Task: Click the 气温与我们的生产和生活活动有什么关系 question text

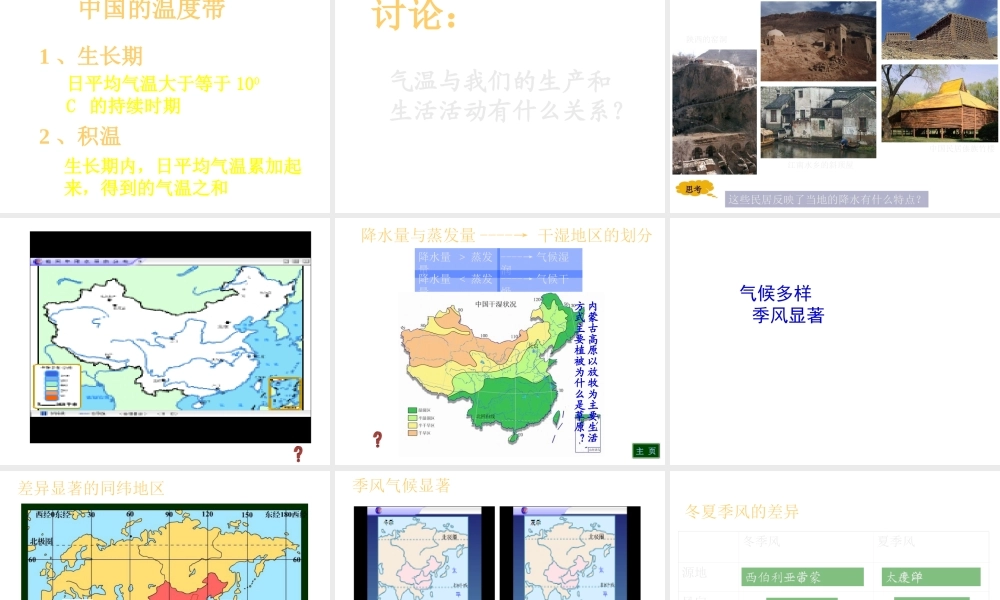Action: [x=507, y=96]
